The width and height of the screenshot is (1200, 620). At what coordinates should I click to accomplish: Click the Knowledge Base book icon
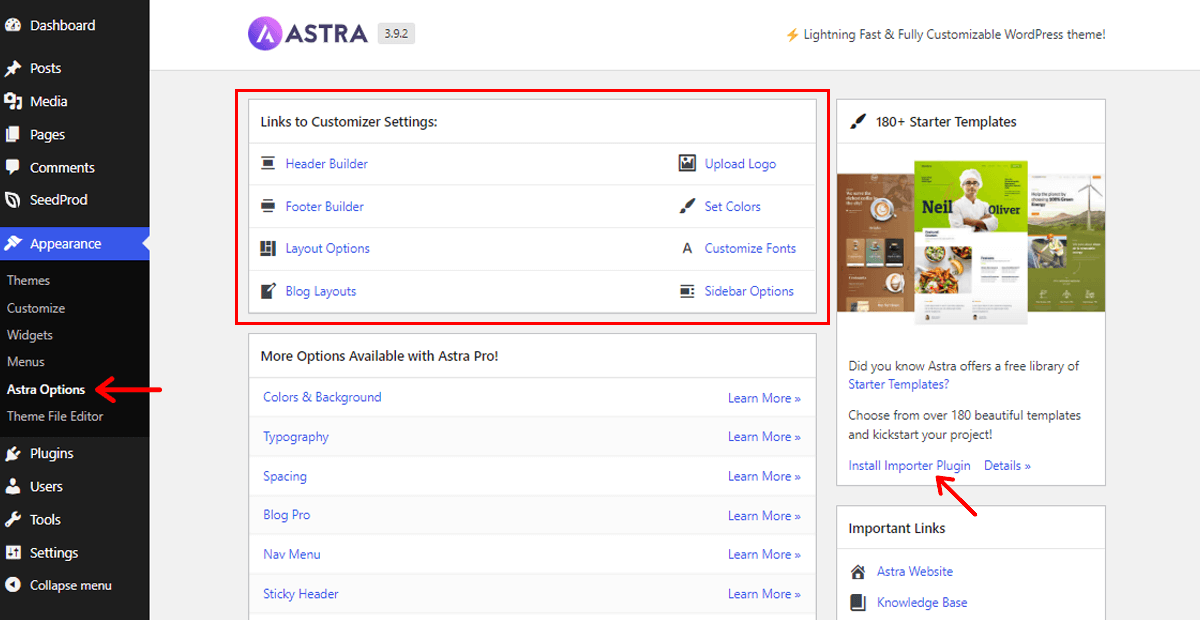[x=857, y=602]
